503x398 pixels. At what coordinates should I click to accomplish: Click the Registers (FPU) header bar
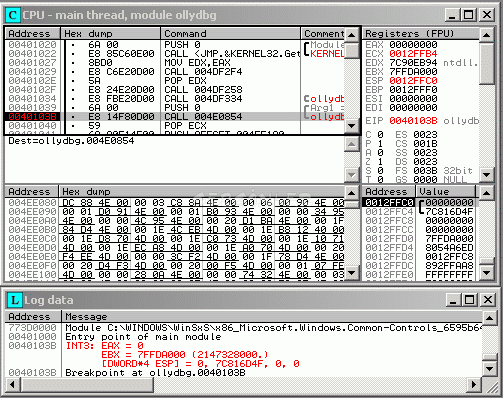(x=421, y=34)
